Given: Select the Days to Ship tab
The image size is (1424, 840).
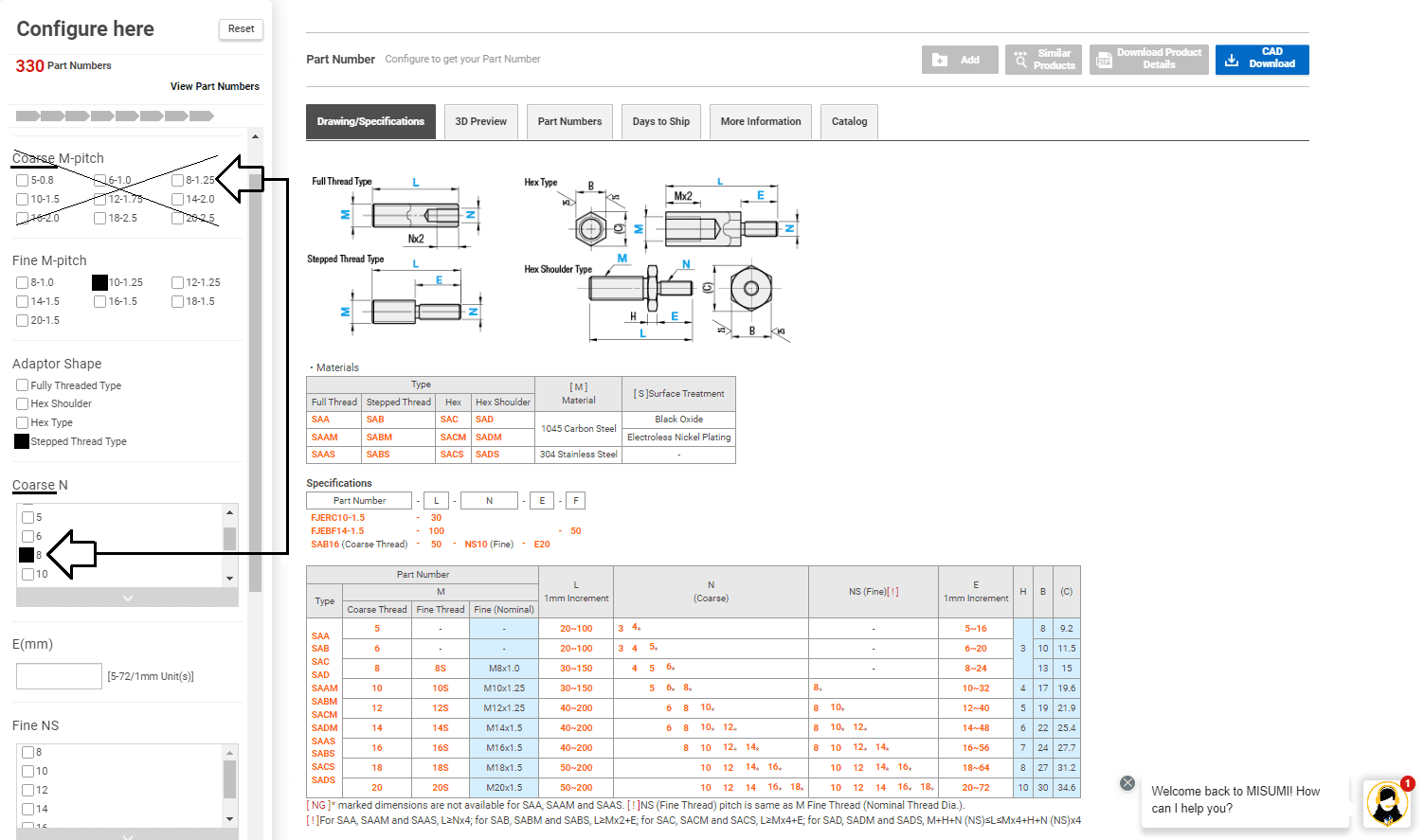Looking at the screenshot, I should [661, 121].
